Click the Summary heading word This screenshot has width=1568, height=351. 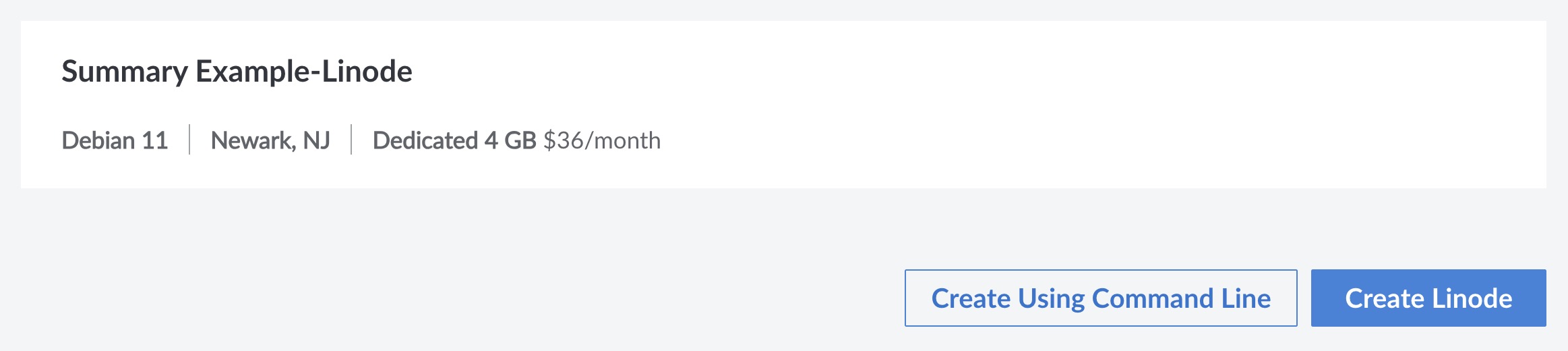[124, 72]
